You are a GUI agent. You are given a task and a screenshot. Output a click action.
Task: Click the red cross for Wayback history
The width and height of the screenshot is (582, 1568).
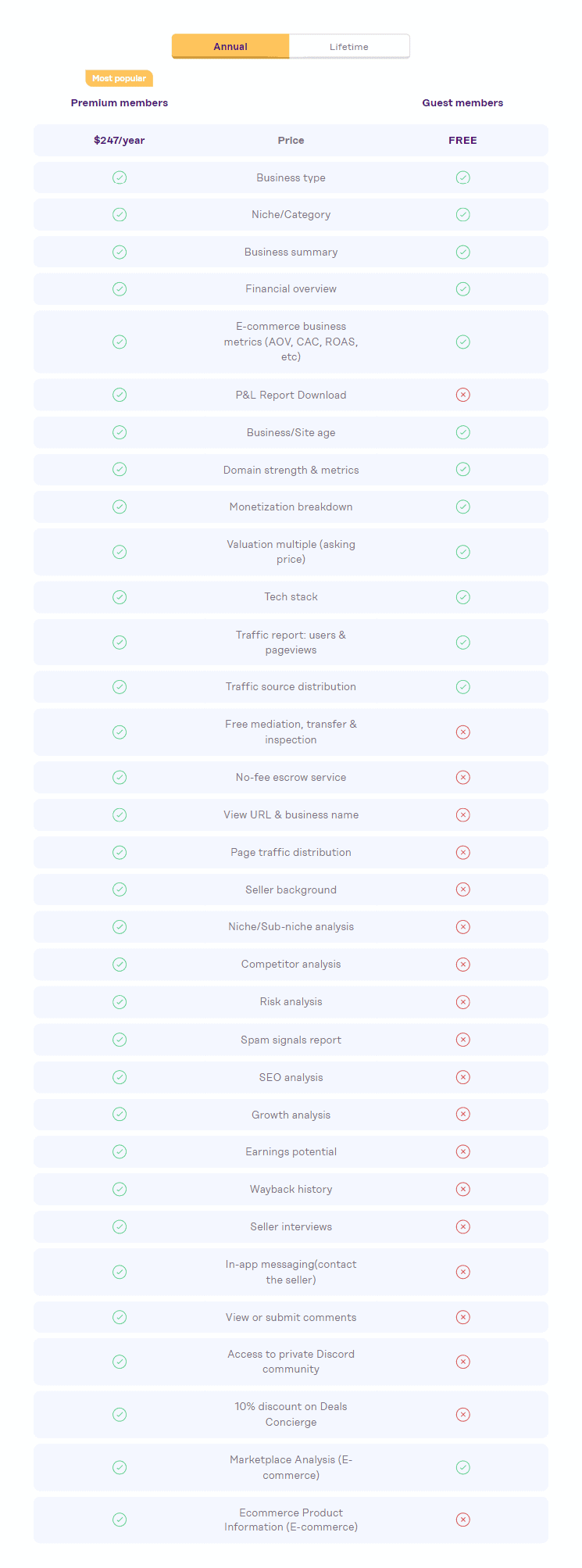click(x=462, y=1189)
